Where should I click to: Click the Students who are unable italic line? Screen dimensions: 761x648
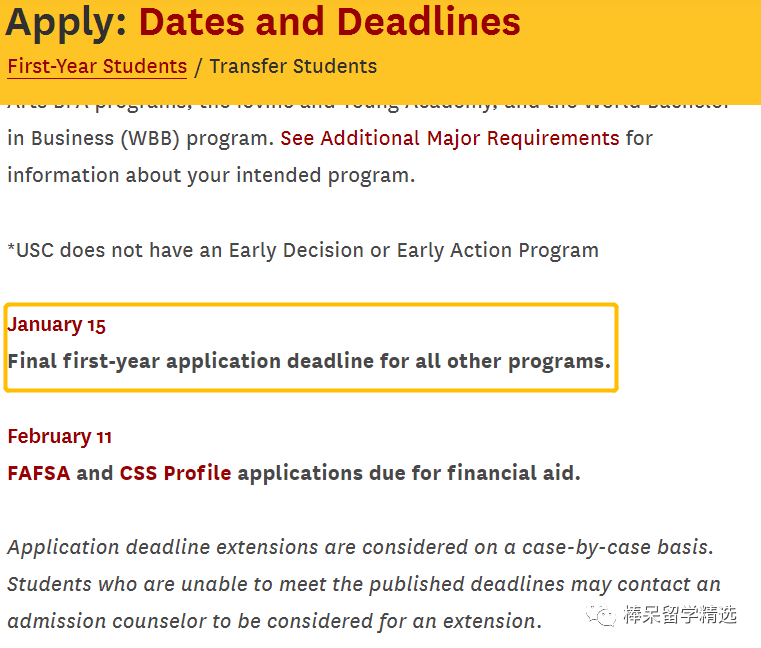364,584
